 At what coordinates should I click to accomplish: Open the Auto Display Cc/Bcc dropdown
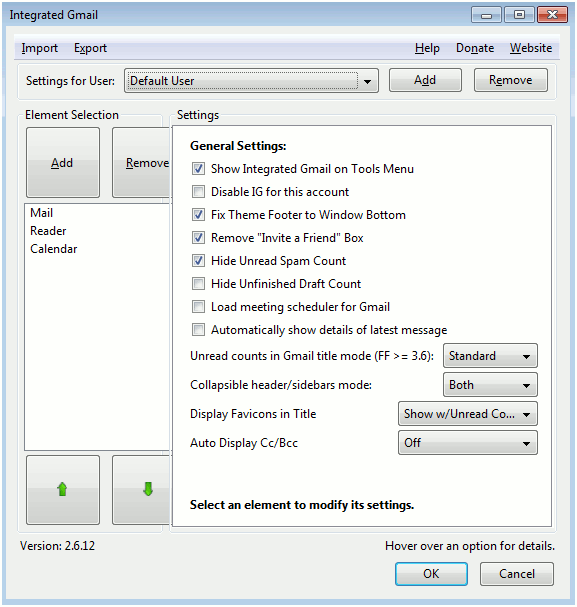click(467, 442)
